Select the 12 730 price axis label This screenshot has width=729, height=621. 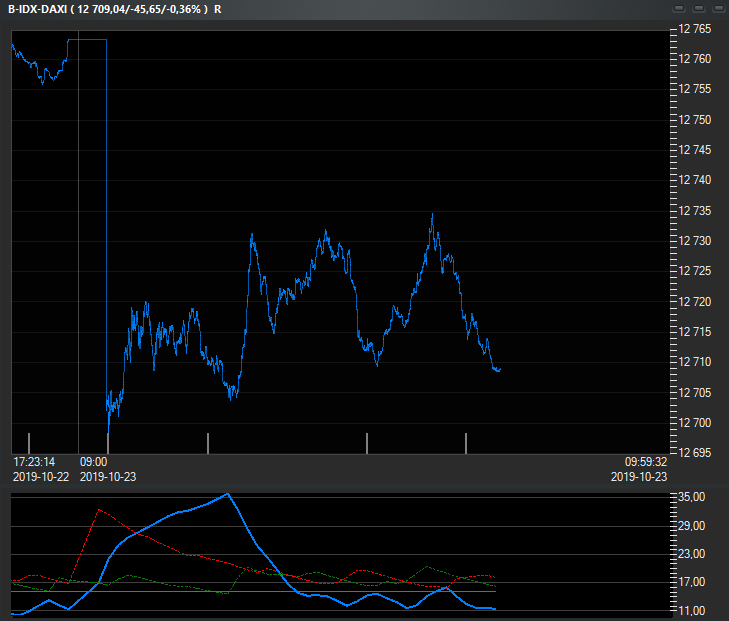[695, 241]
